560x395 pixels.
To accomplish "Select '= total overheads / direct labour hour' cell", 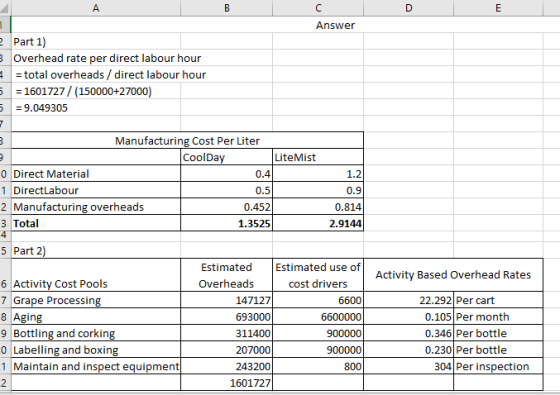I will point(96,74).
